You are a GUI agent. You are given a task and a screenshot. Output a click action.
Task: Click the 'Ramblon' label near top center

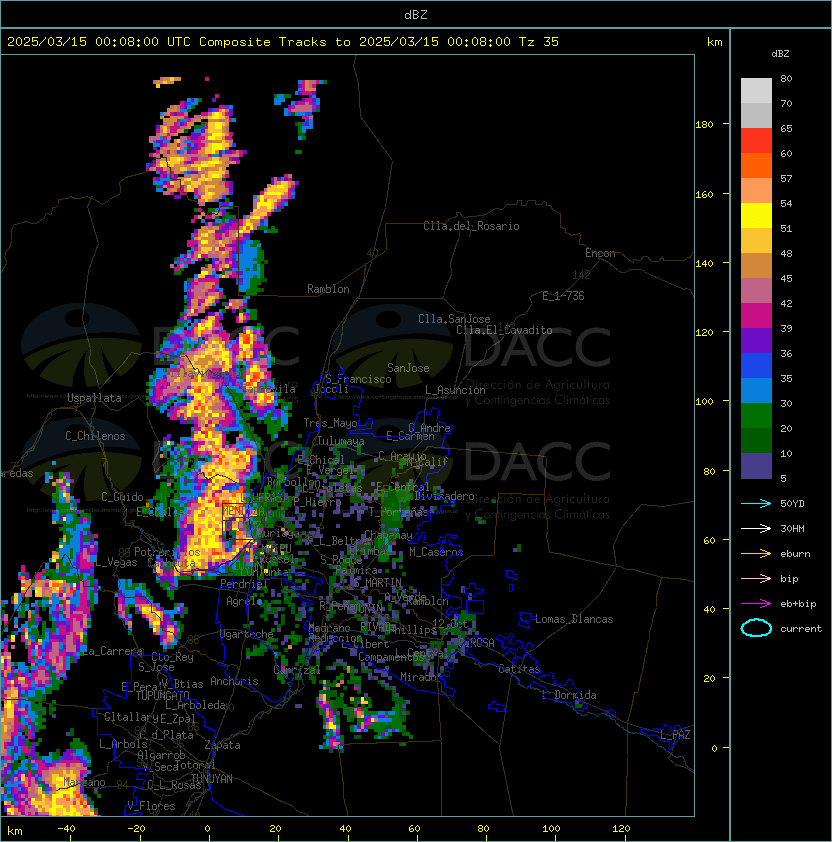(328, 289)
